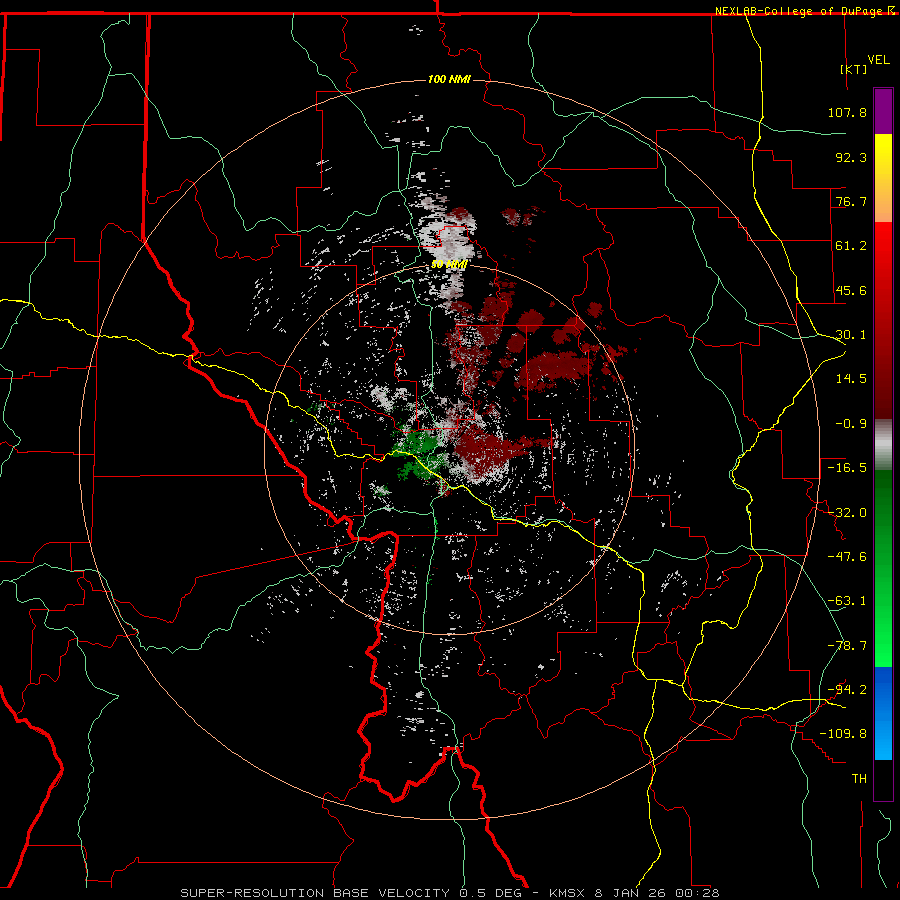Select the -16.5 legend value
Image resolution: width=900 pixels, height=900 pixels.
tap(847, 468)
